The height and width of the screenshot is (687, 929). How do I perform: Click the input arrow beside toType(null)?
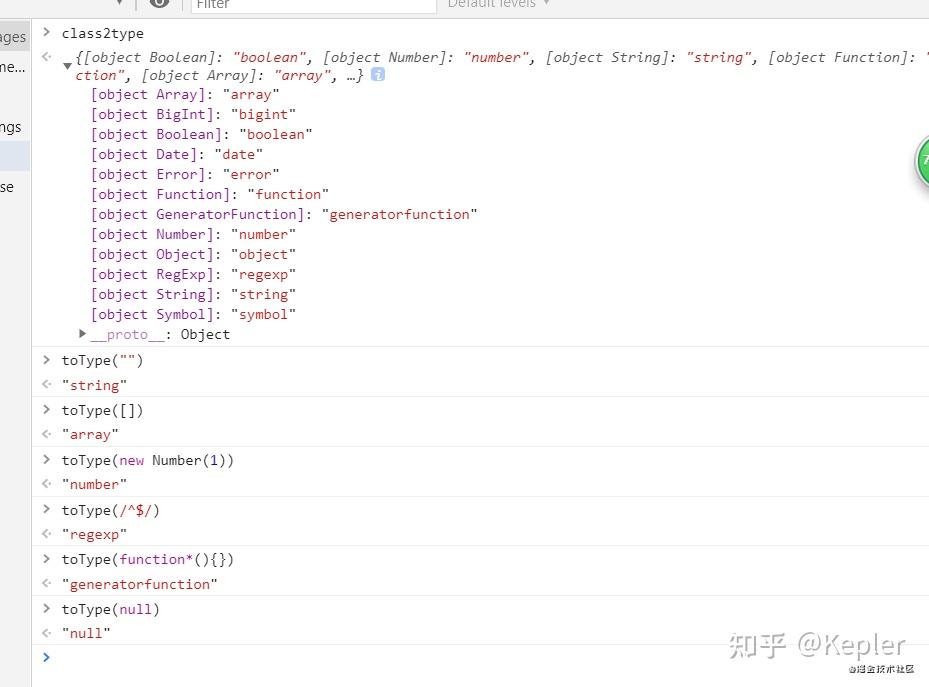[x=46, y=608]
